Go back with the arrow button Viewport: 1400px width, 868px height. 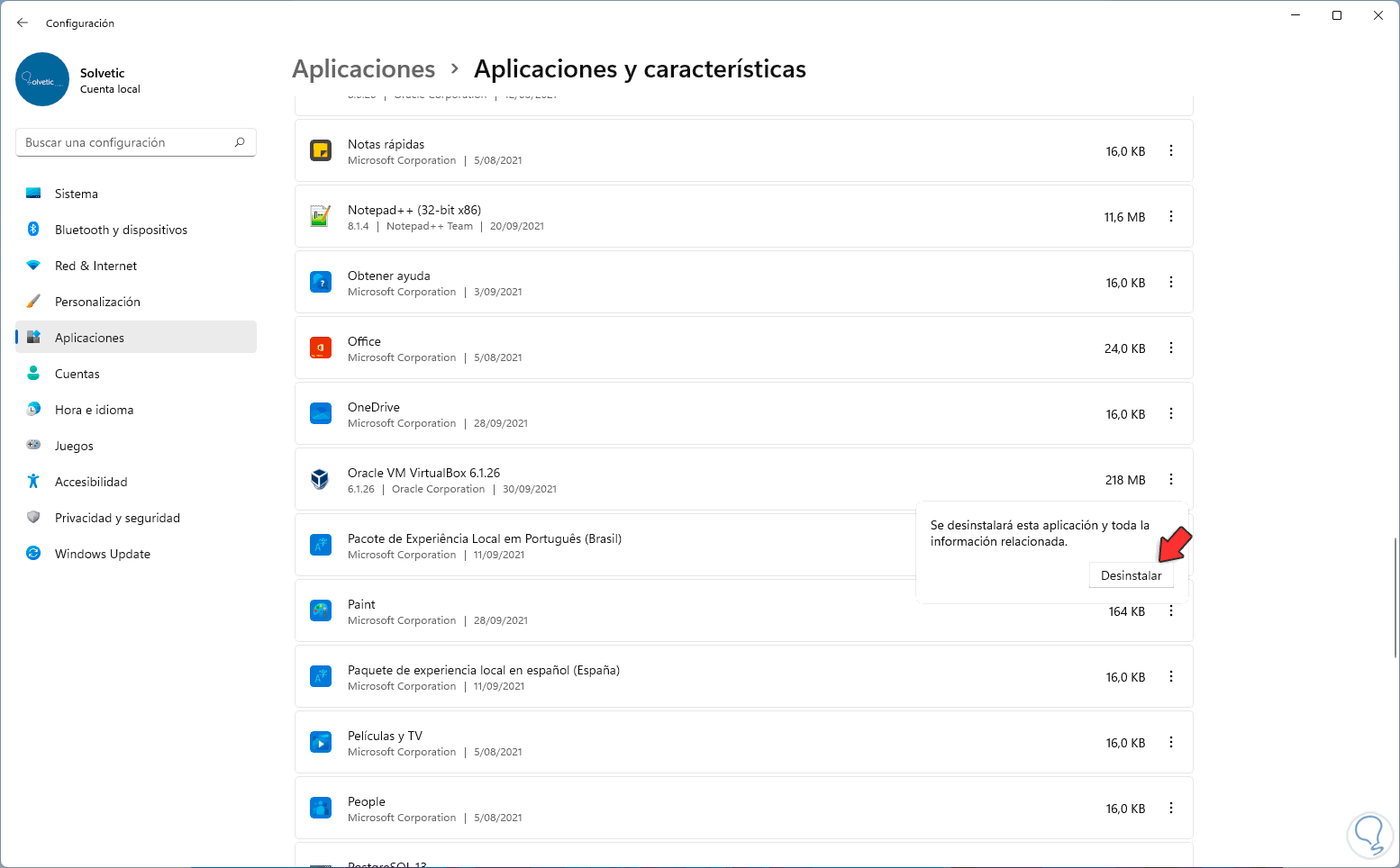pyautogui.click(x=23, y=23)
